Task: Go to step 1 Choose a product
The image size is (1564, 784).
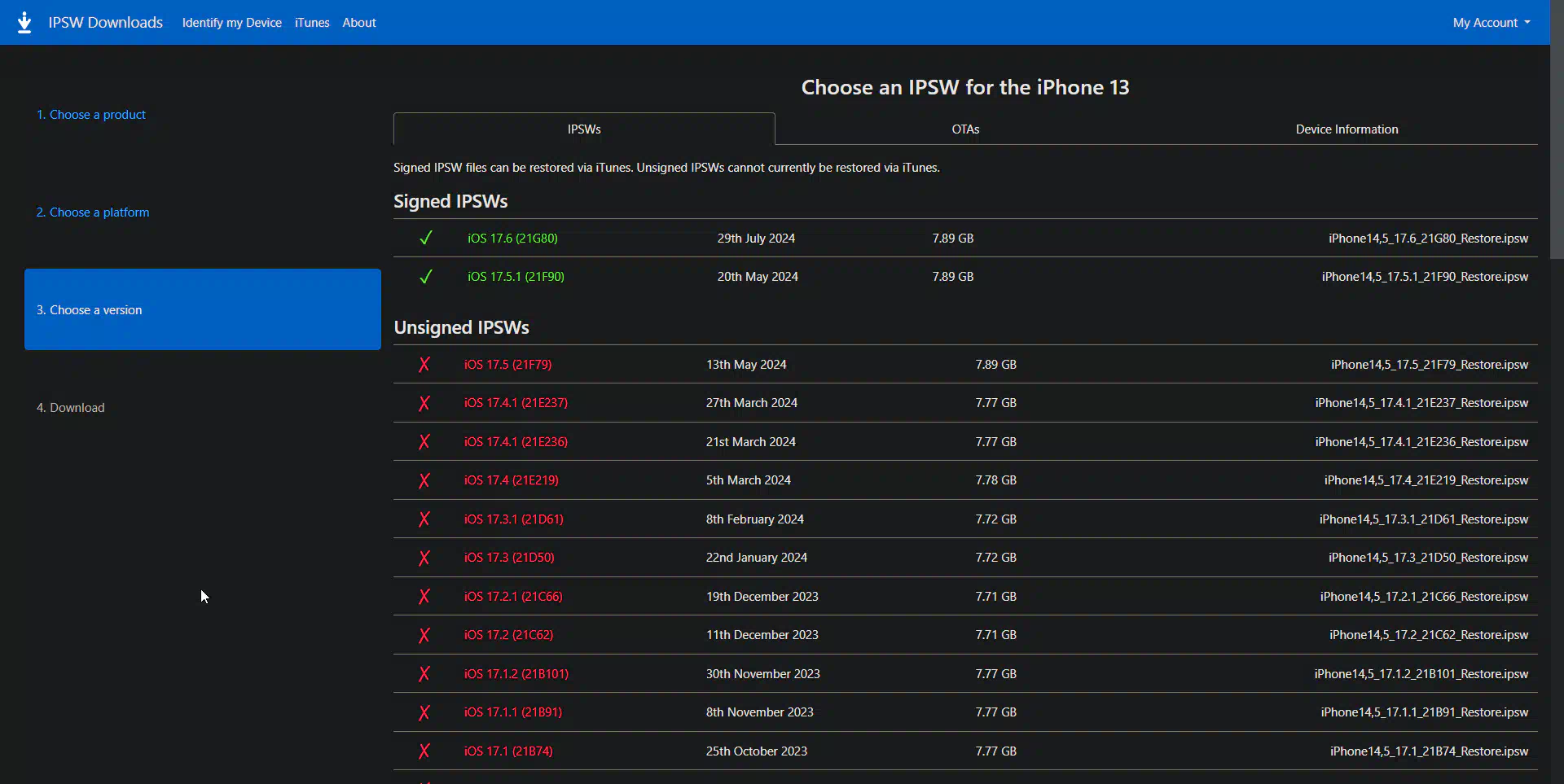Action: pos(91,115)
